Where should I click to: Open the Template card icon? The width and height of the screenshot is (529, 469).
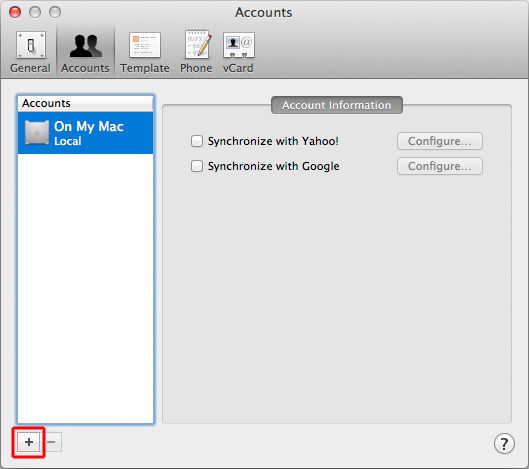click(x=145, y=45)
